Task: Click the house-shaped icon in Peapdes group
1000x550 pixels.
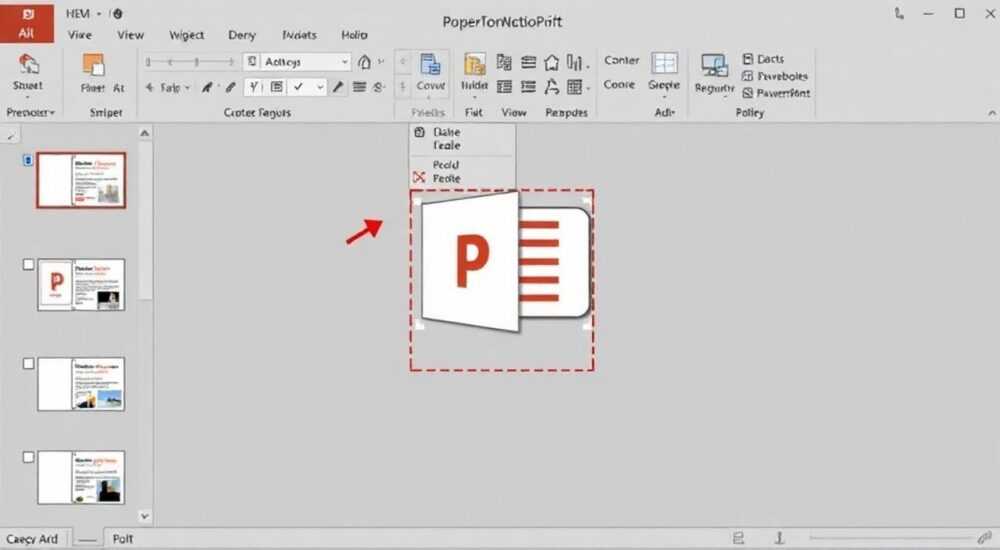Action: coord(552,63)
